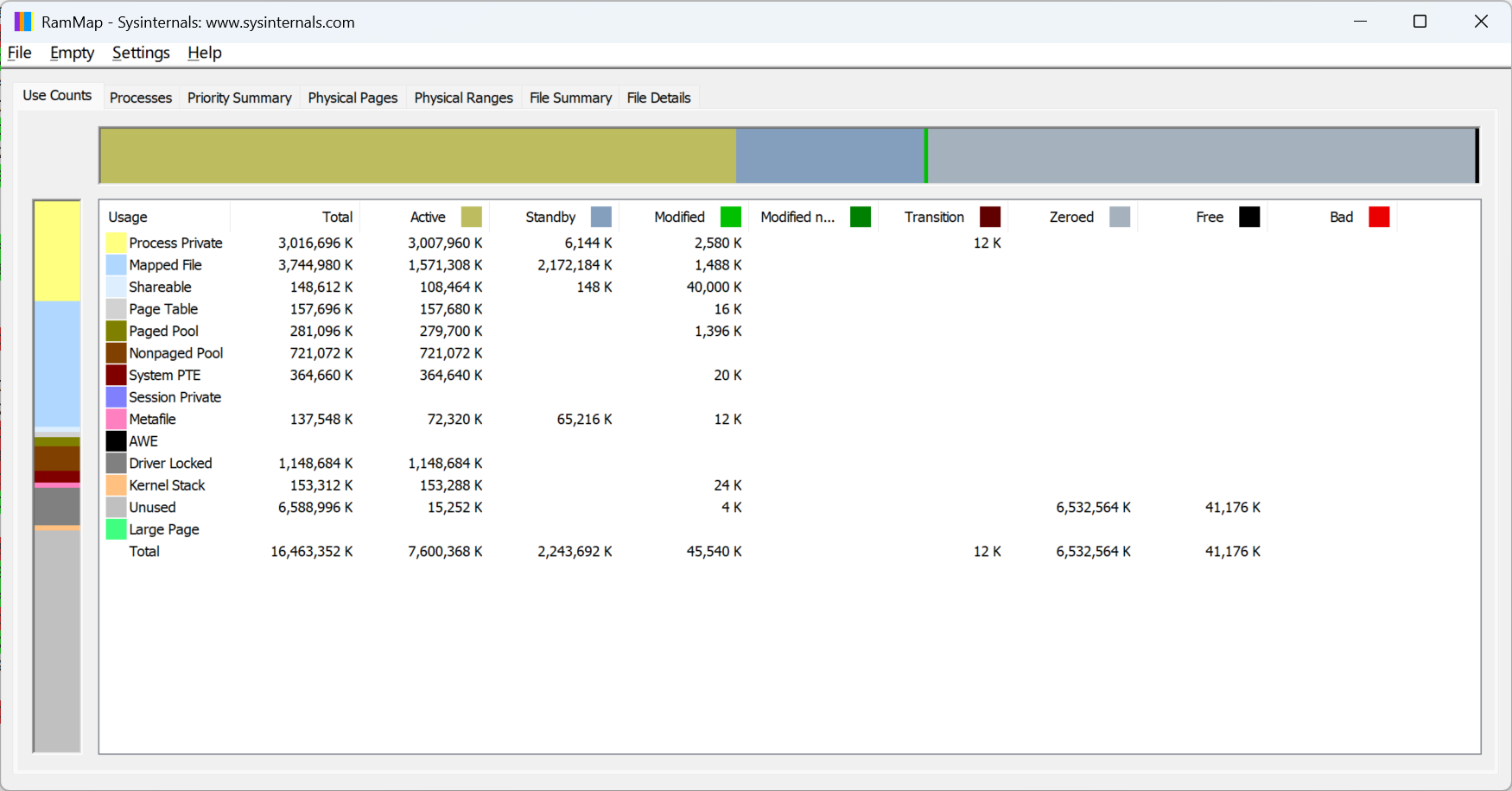Sort by the Free column header
Viewport: 1512px width, 791px height.
(x=1203, y=217)
